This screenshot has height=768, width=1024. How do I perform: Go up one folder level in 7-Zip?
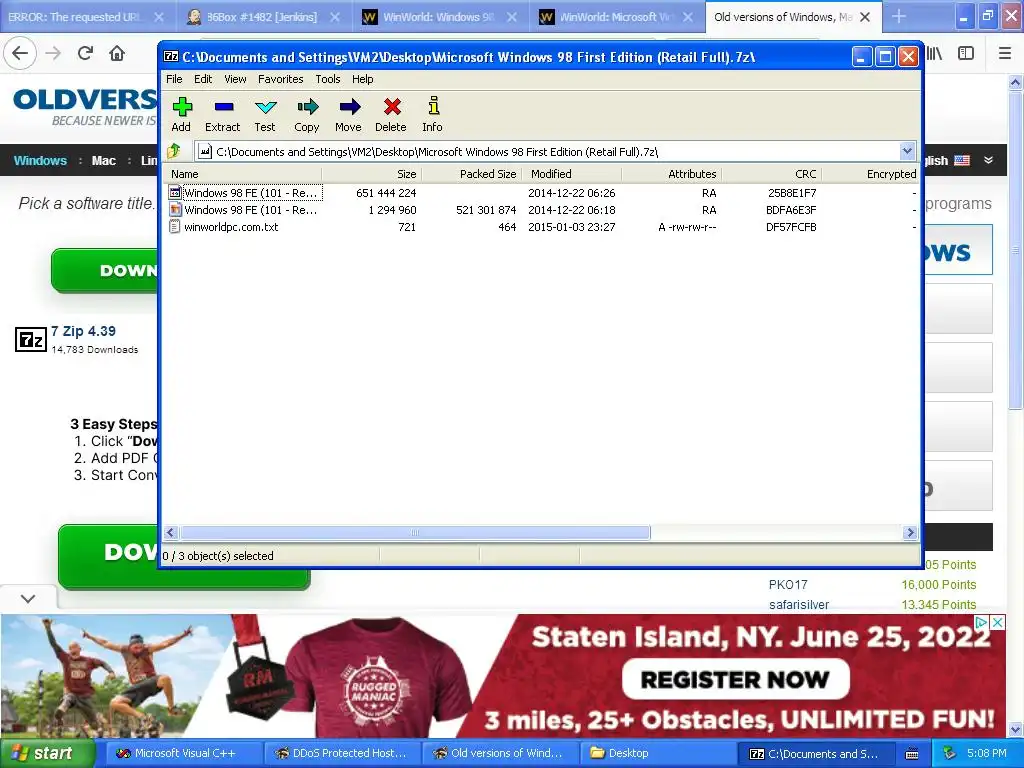pos(174,152)
